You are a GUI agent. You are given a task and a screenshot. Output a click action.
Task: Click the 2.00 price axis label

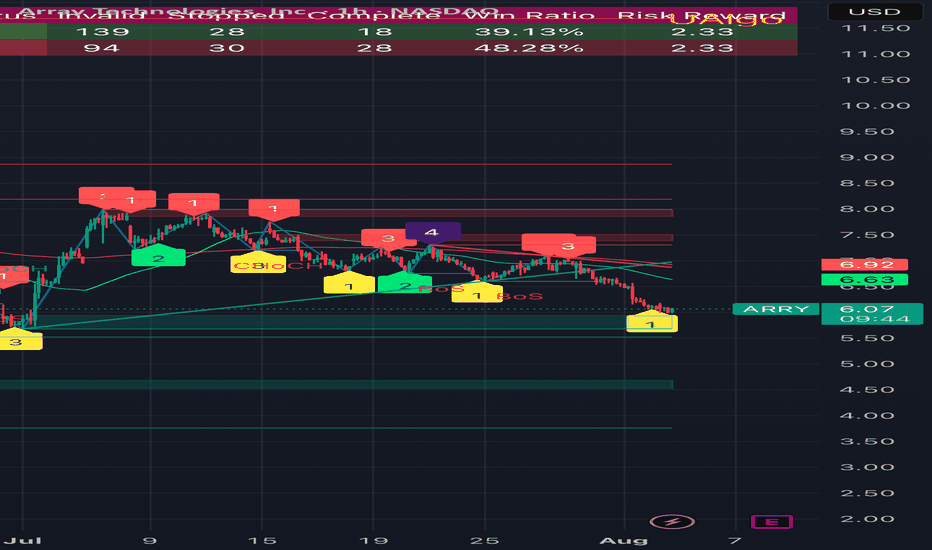867,519
